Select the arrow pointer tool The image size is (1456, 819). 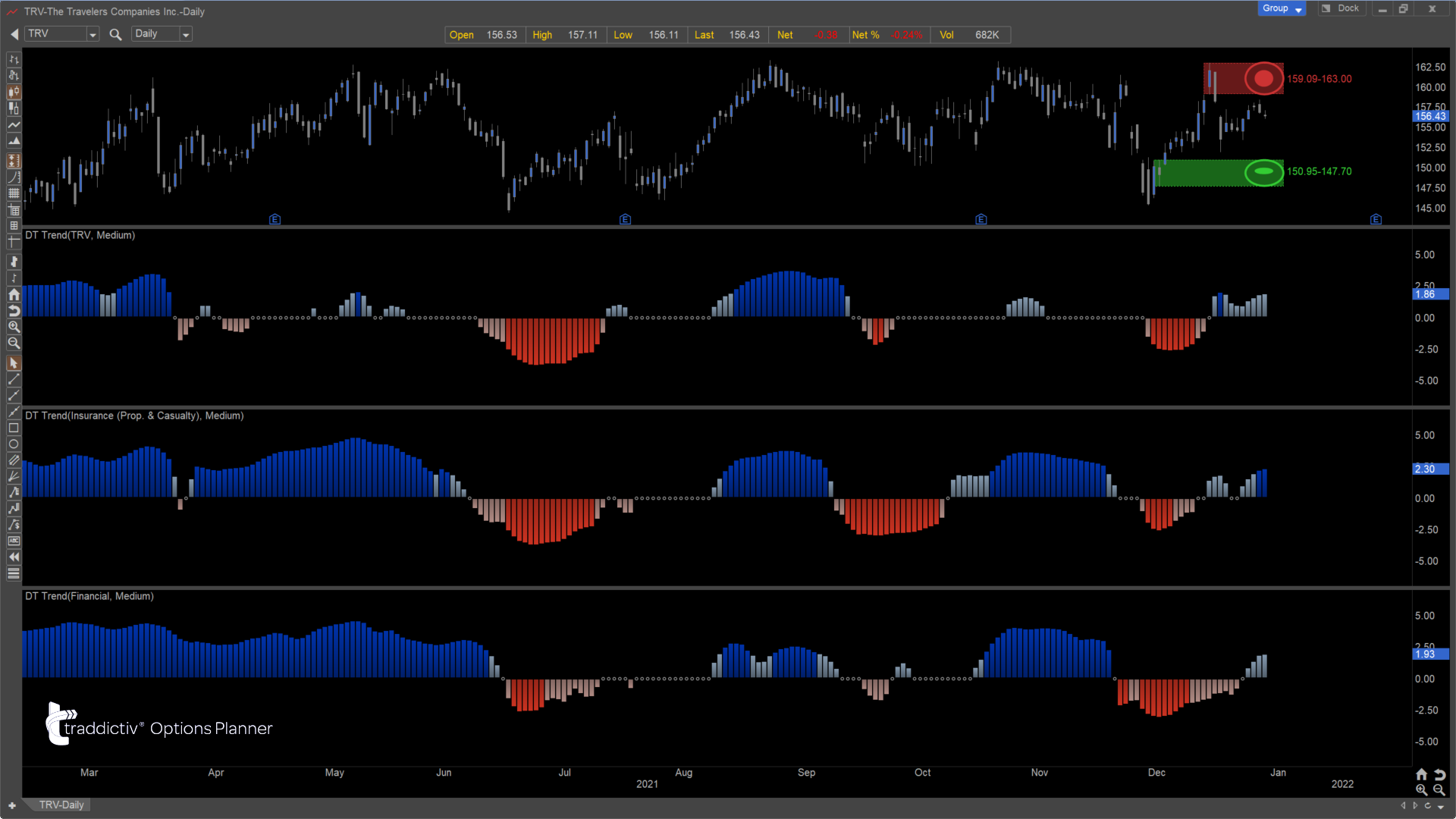[14, 363]
